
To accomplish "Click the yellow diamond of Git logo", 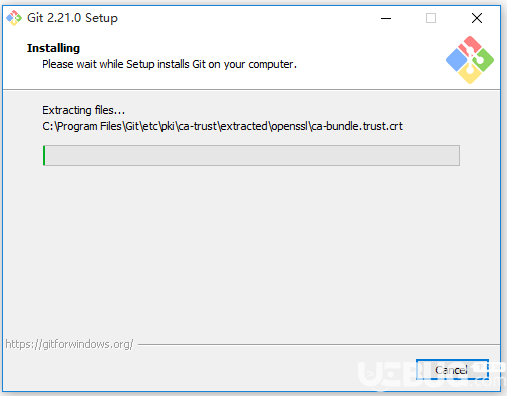I will [x=470, y=74].
